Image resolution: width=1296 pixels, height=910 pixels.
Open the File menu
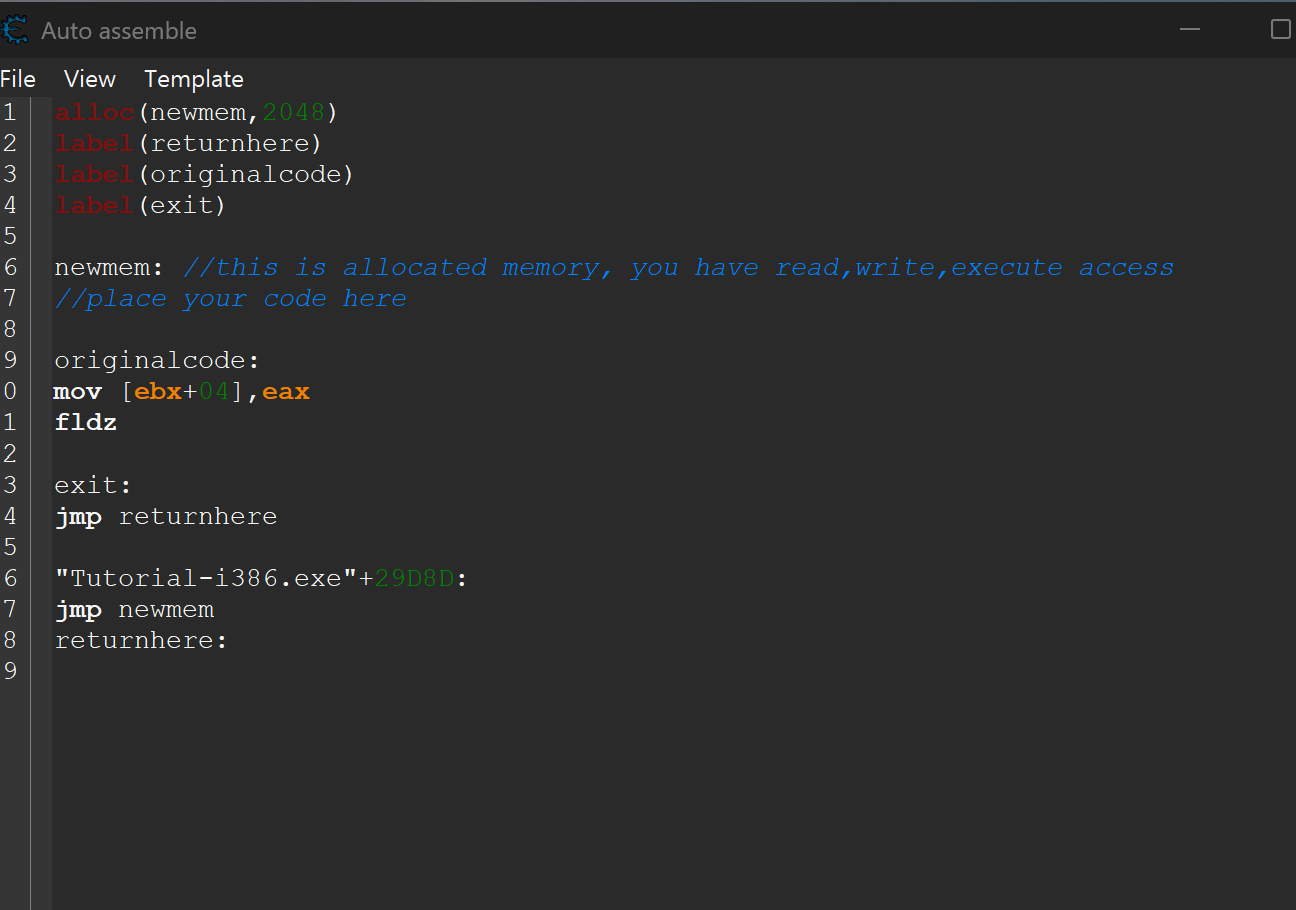(x=17, y=79)
